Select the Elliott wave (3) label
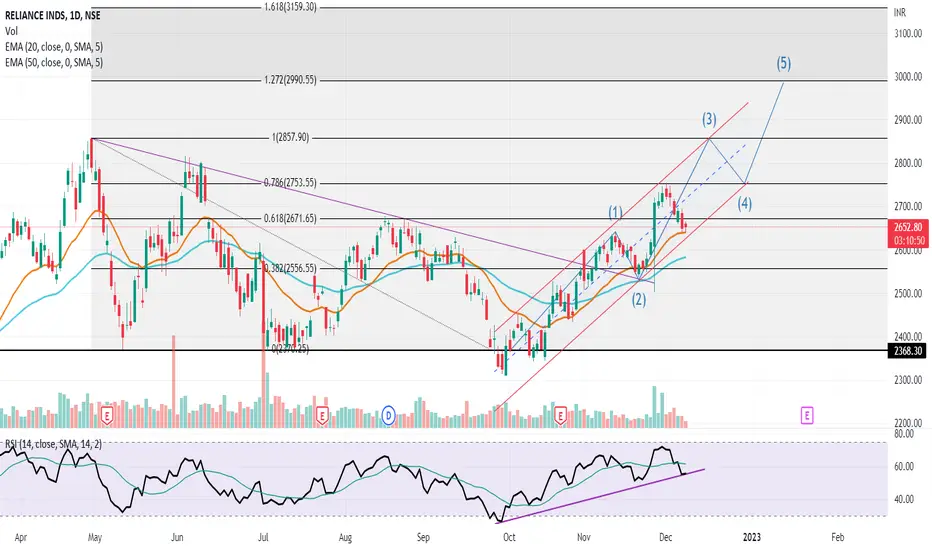 click(x=709, y=120)
